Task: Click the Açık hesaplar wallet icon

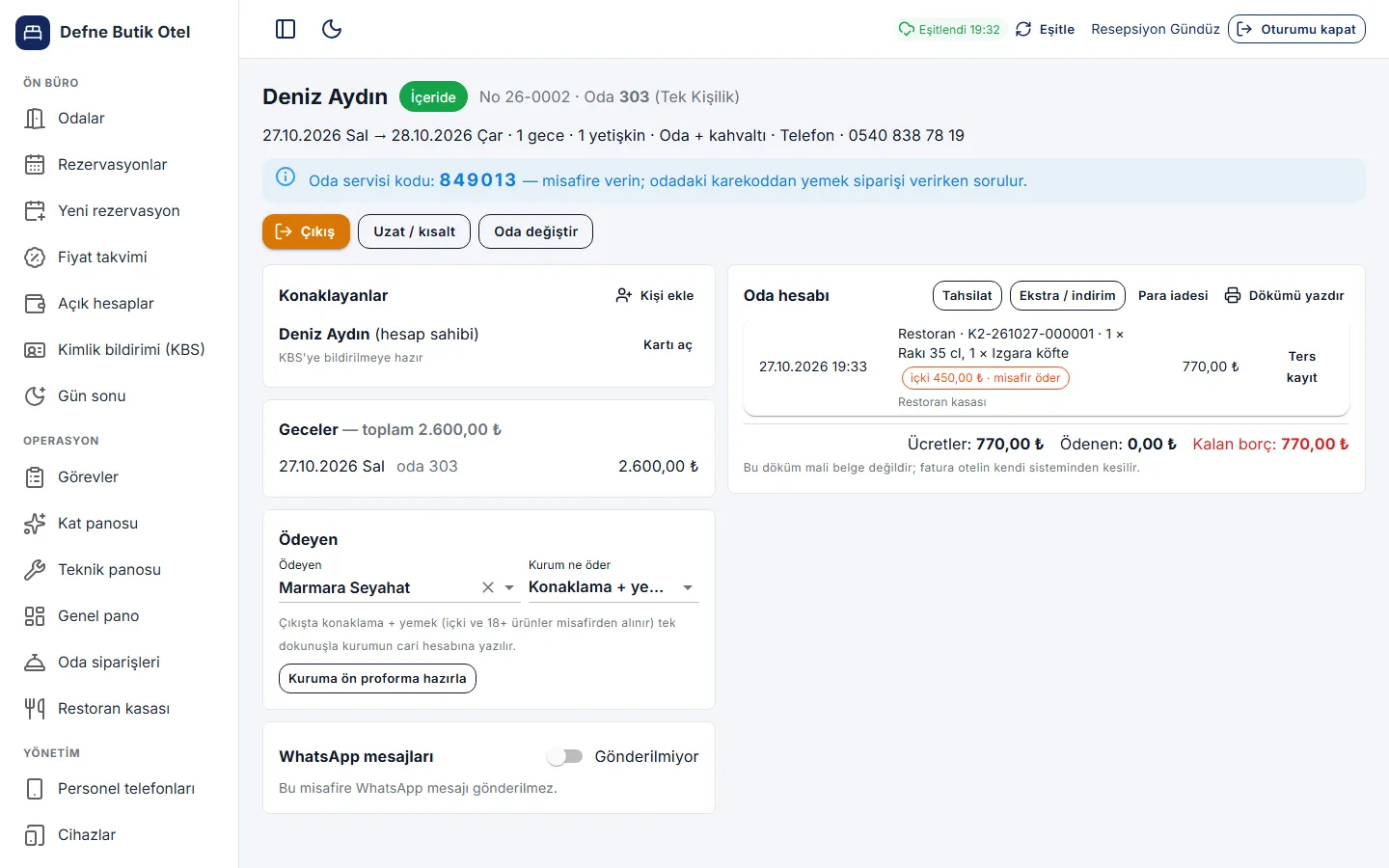Action: click(35, 304)
